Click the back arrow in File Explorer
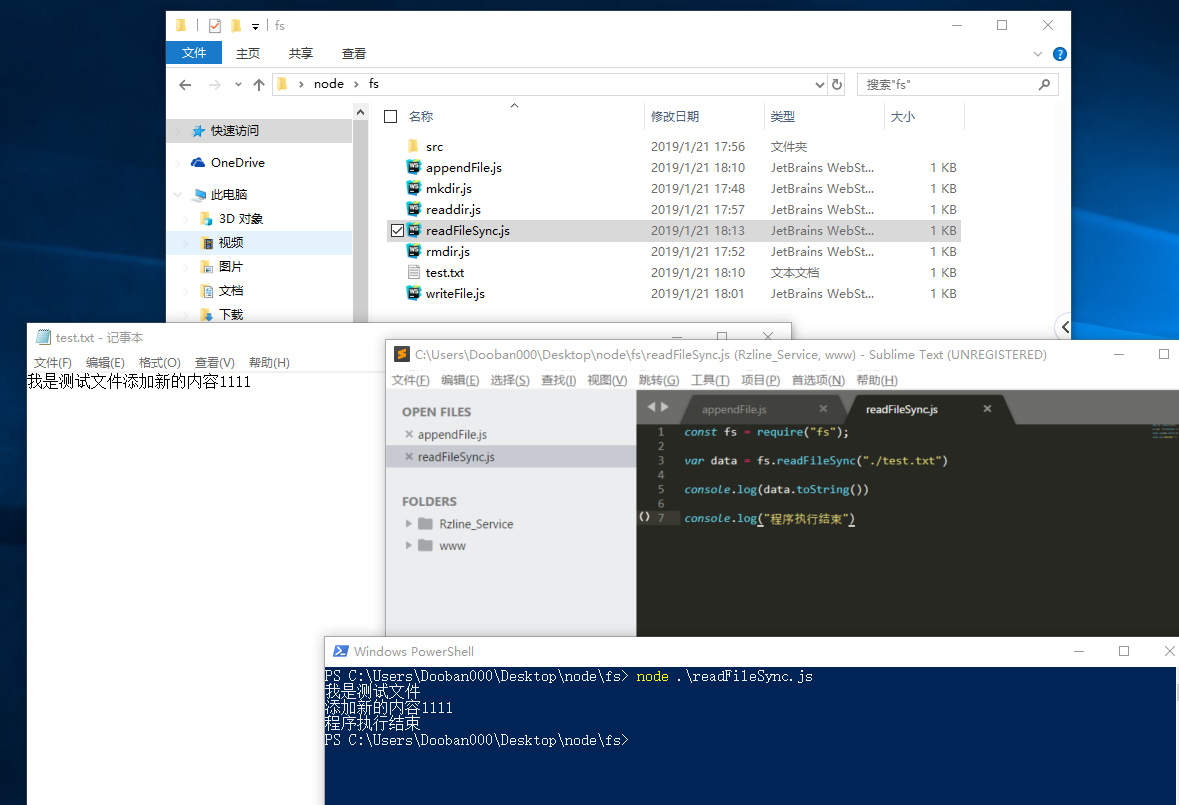 pyautogui.click(x=185, y=85)
